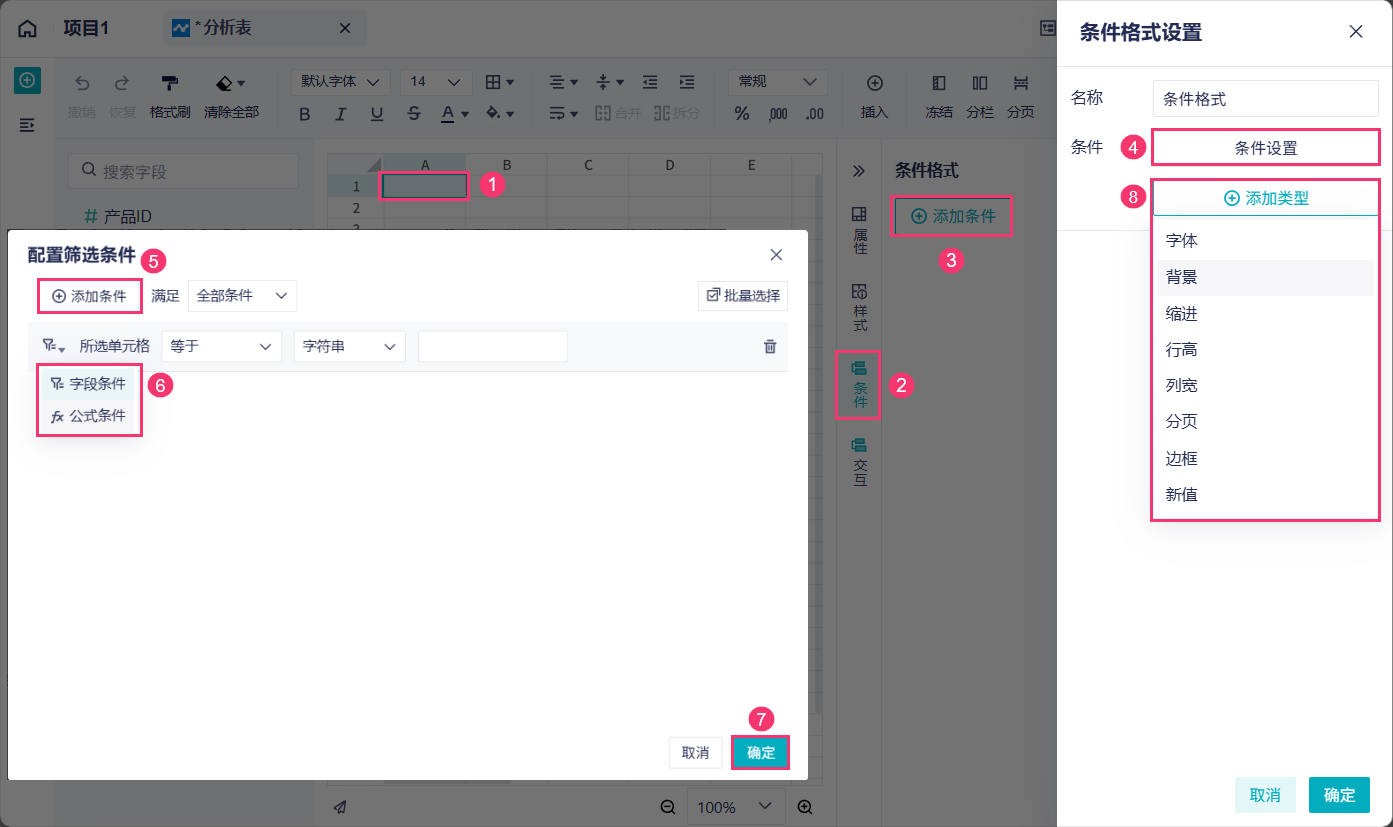This screenshot has height=827, width=1393.
Task: Click the thousands separator ,000 icon
Action: click(x=778, y=114)
